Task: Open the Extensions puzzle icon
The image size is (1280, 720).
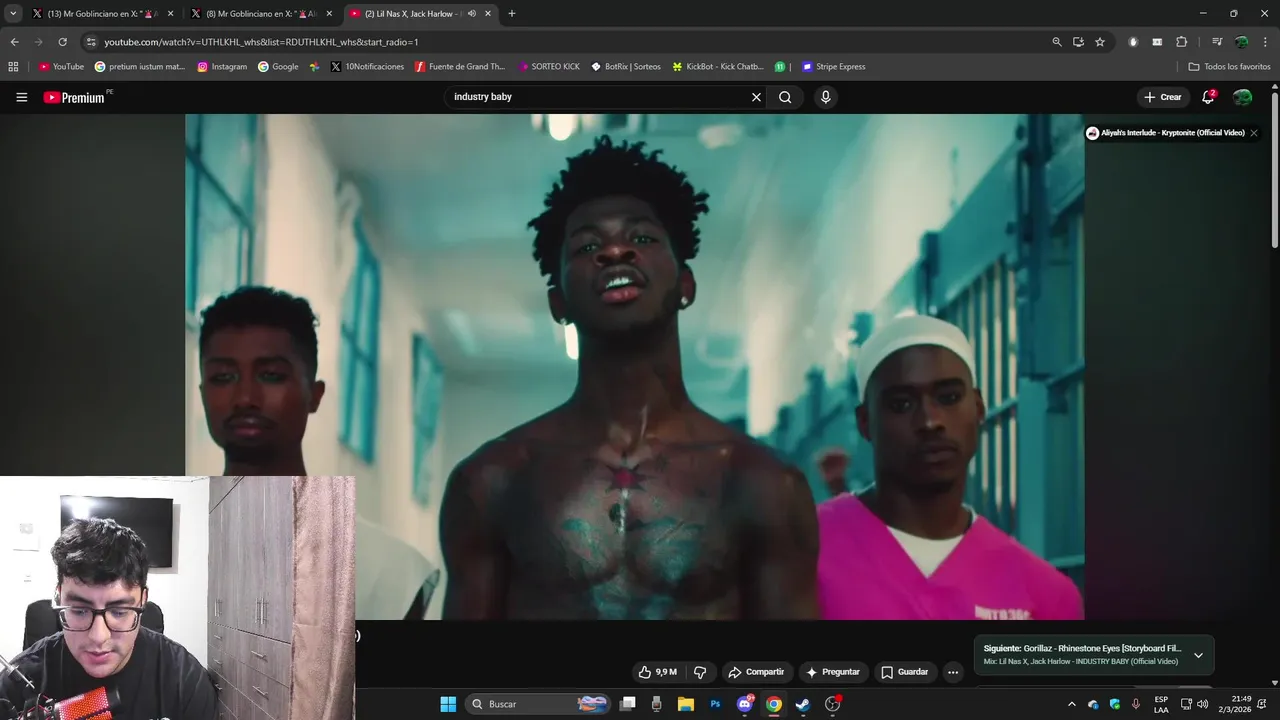Action: (1181, 42)
